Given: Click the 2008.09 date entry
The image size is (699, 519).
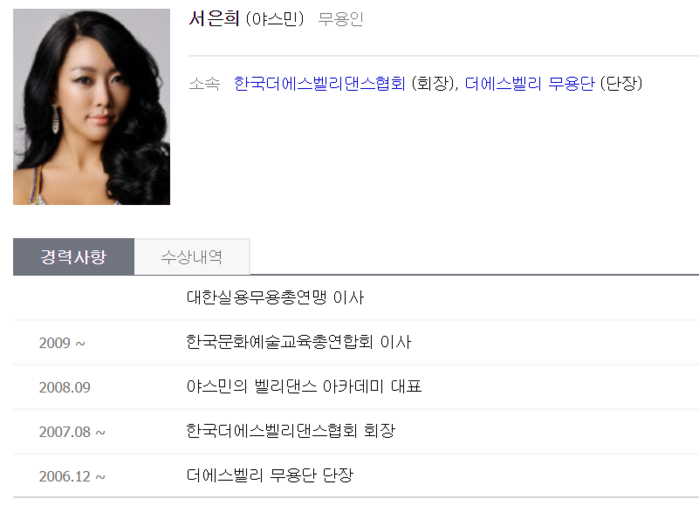Looking at the screenshot, I should 65,387.
